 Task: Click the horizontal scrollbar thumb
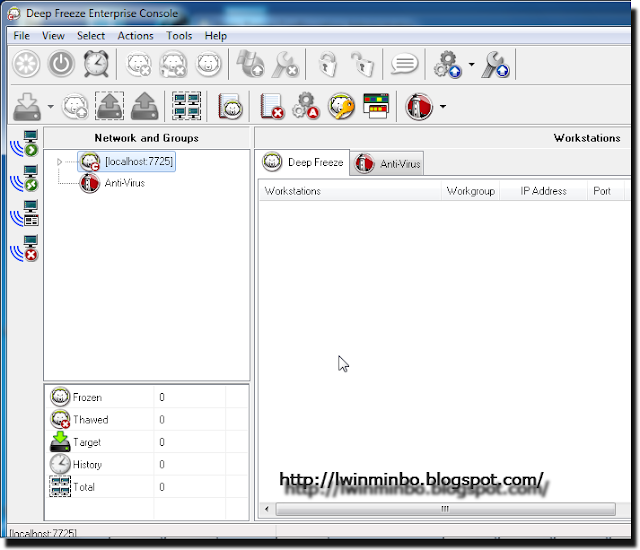(445, 509)
